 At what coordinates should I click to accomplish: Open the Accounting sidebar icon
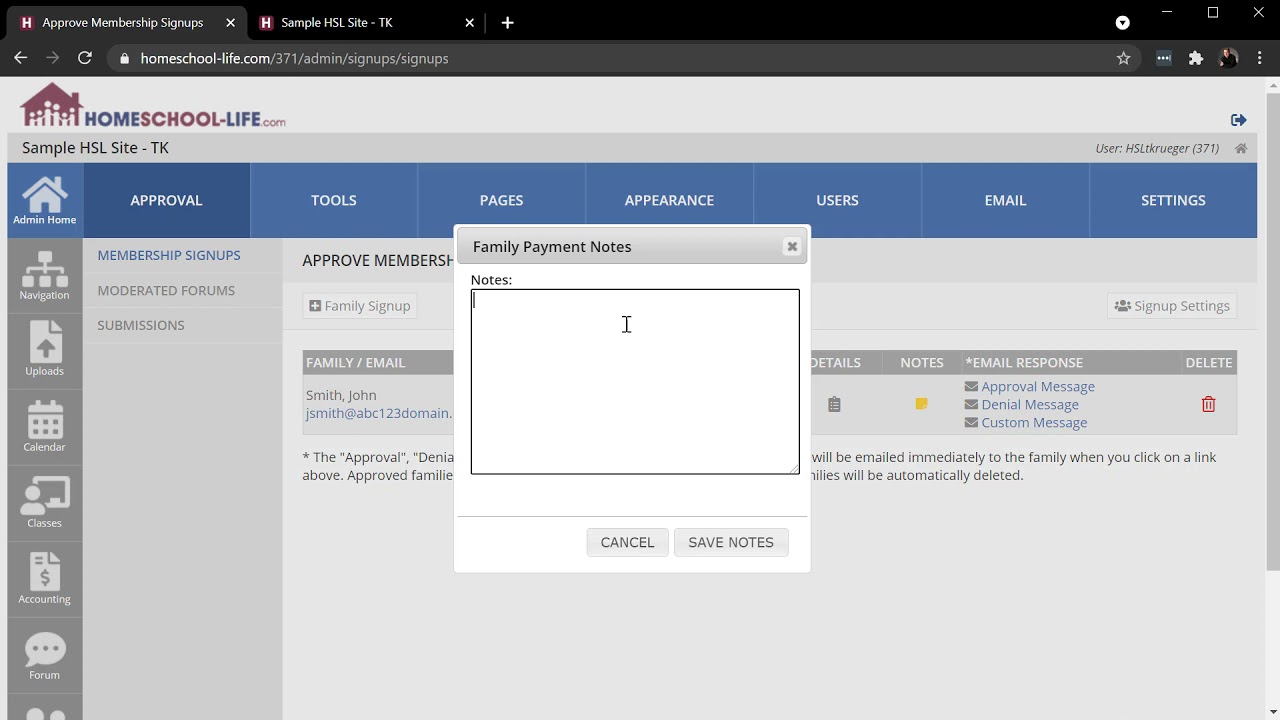point(44,578)
